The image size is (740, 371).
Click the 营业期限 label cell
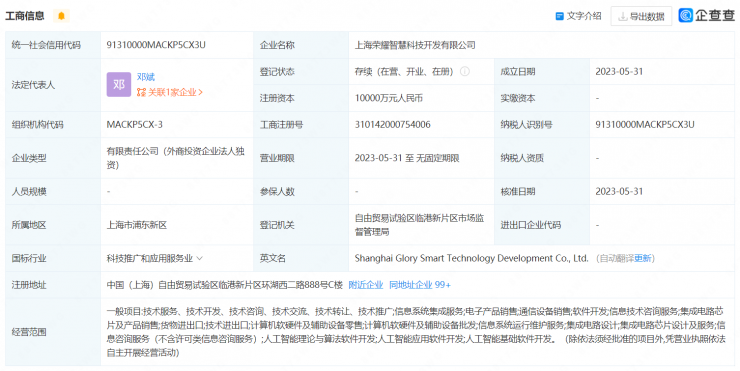pyautogui.click(x=301, y=158)
